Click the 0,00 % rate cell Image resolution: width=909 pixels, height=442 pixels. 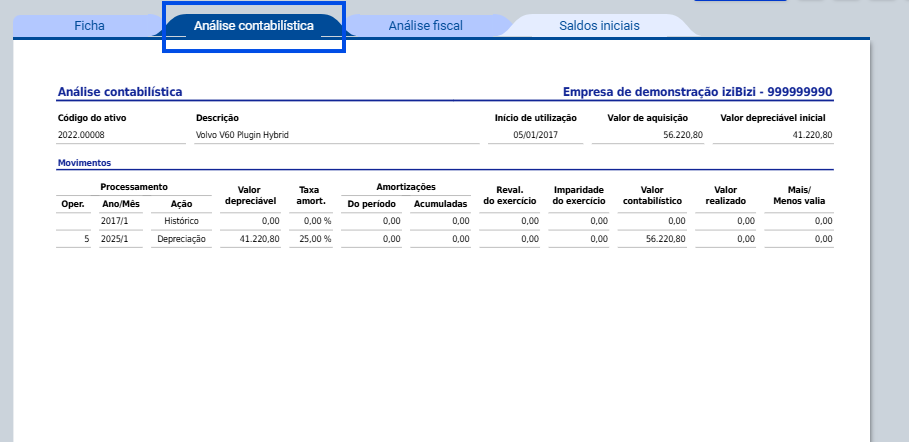coord(318,221)
